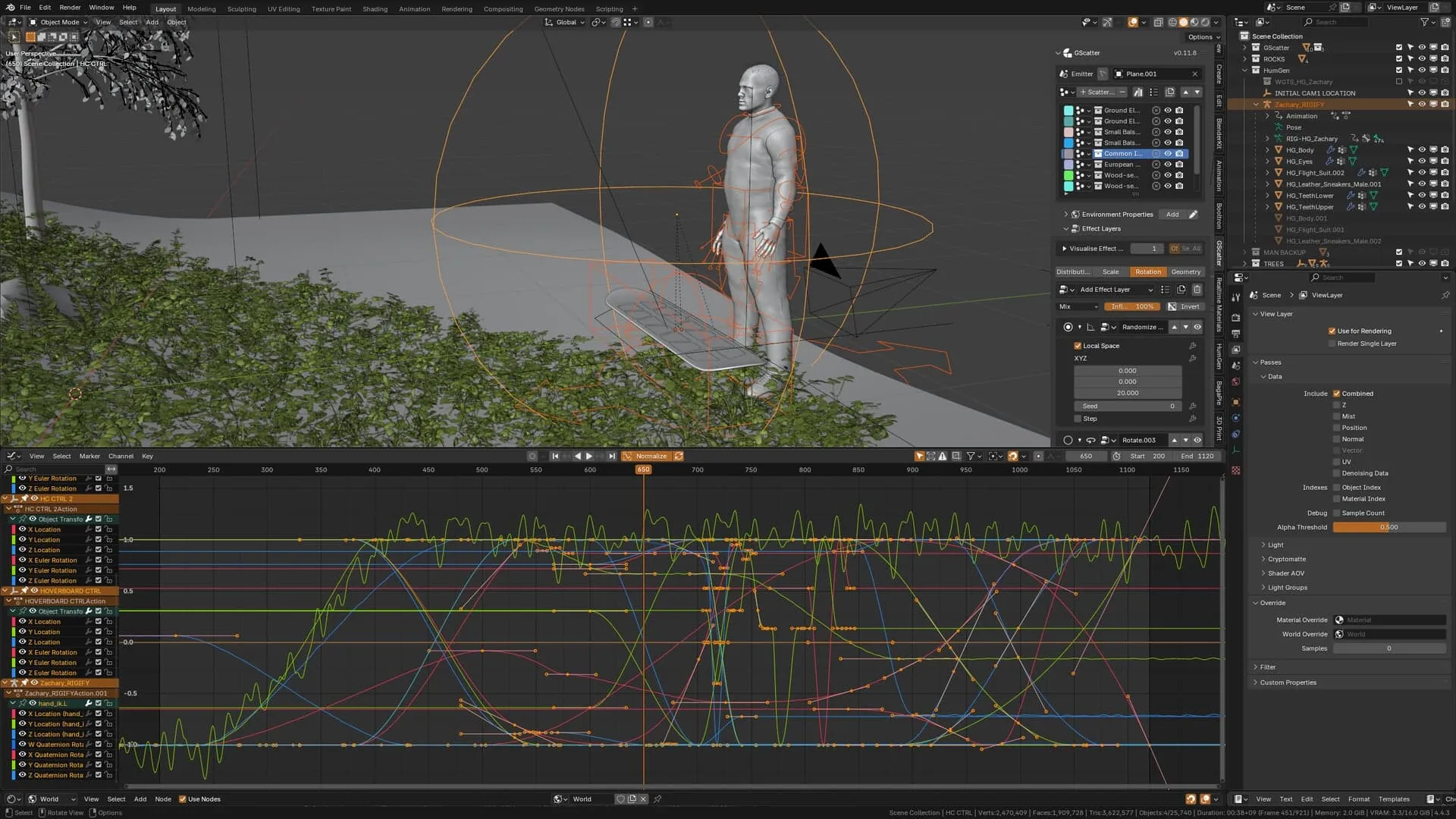This screenshot has height=819, width=1456.
Task: Open the Mix blend mode dropdown
Action: click(1078, 306)
